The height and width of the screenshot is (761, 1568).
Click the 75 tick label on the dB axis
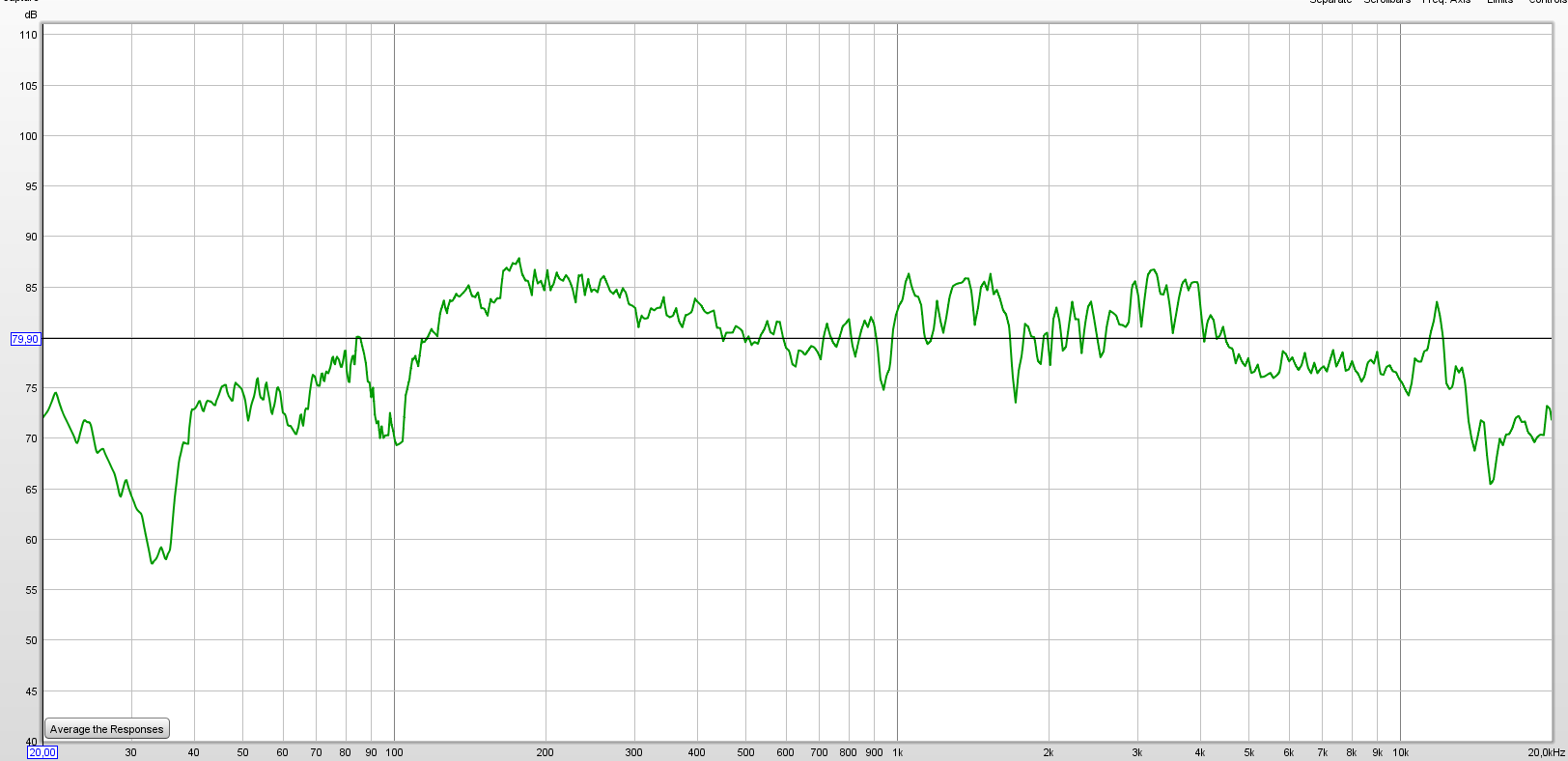pos(32,388)
